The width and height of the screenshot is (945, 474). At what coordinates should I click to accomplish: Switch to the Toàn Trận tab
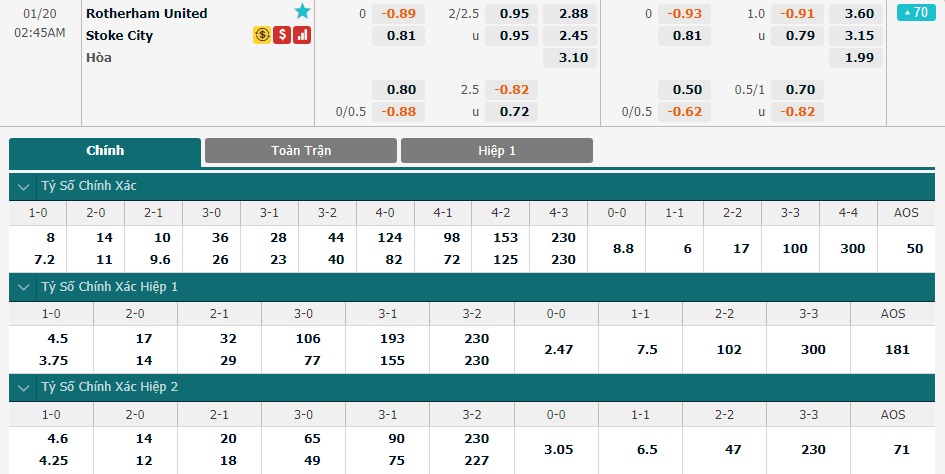point(301,151)
